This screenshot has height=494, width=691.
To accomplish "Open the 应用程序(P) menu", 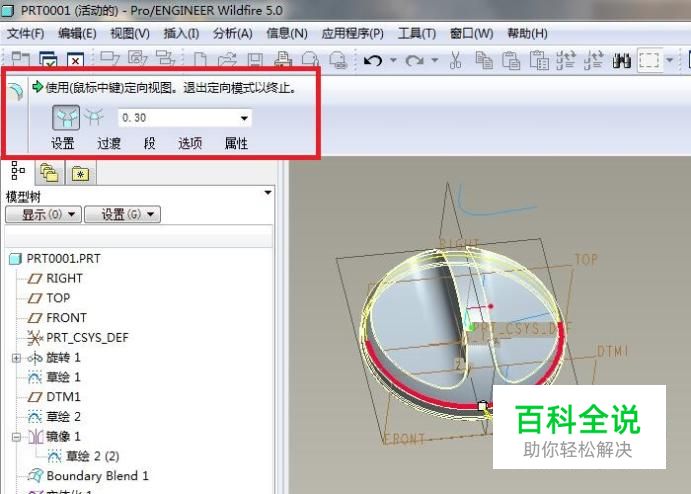I will coord(353,33).
